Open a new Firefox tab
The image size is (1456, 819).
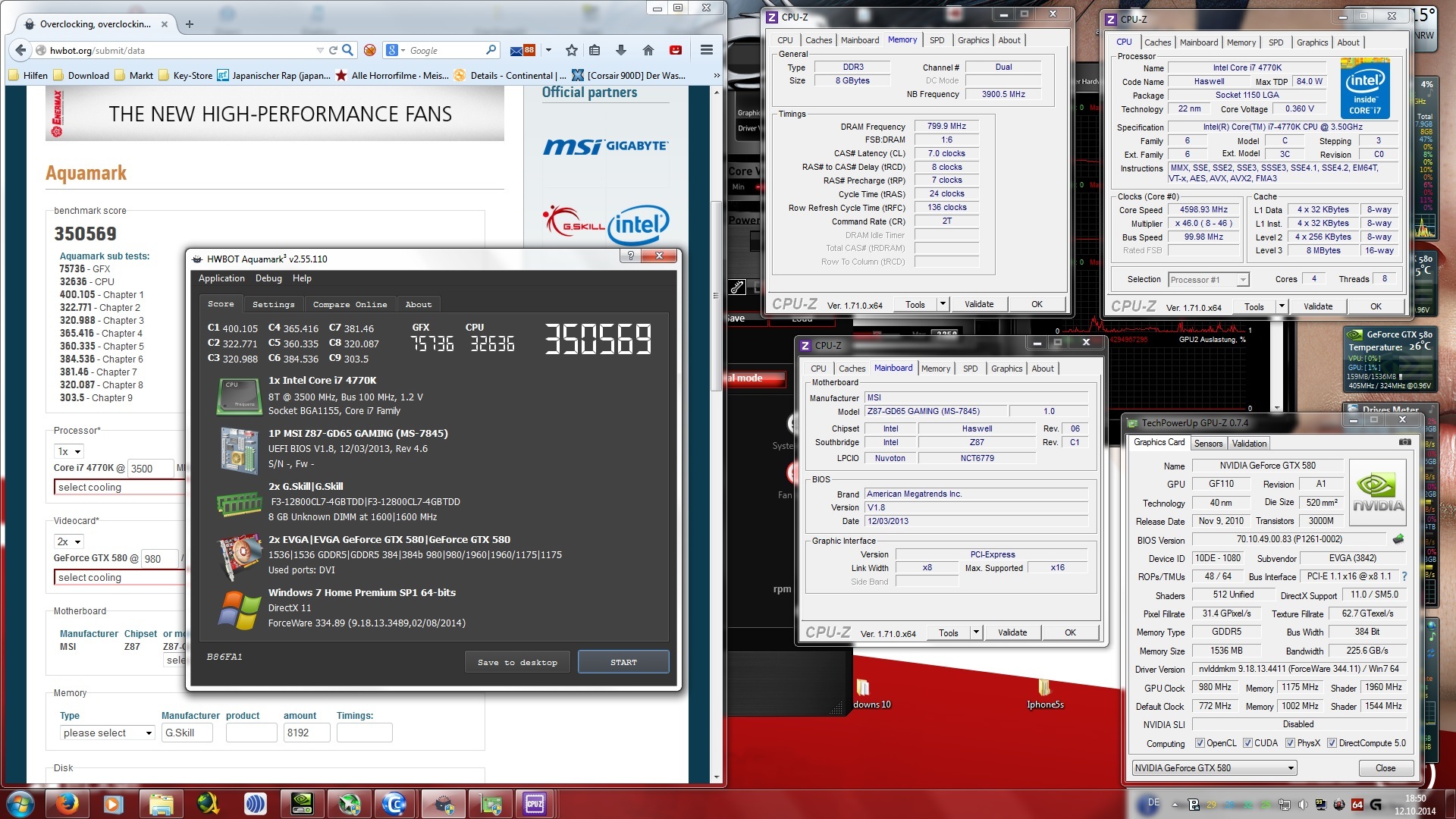(x=190, y=24)
